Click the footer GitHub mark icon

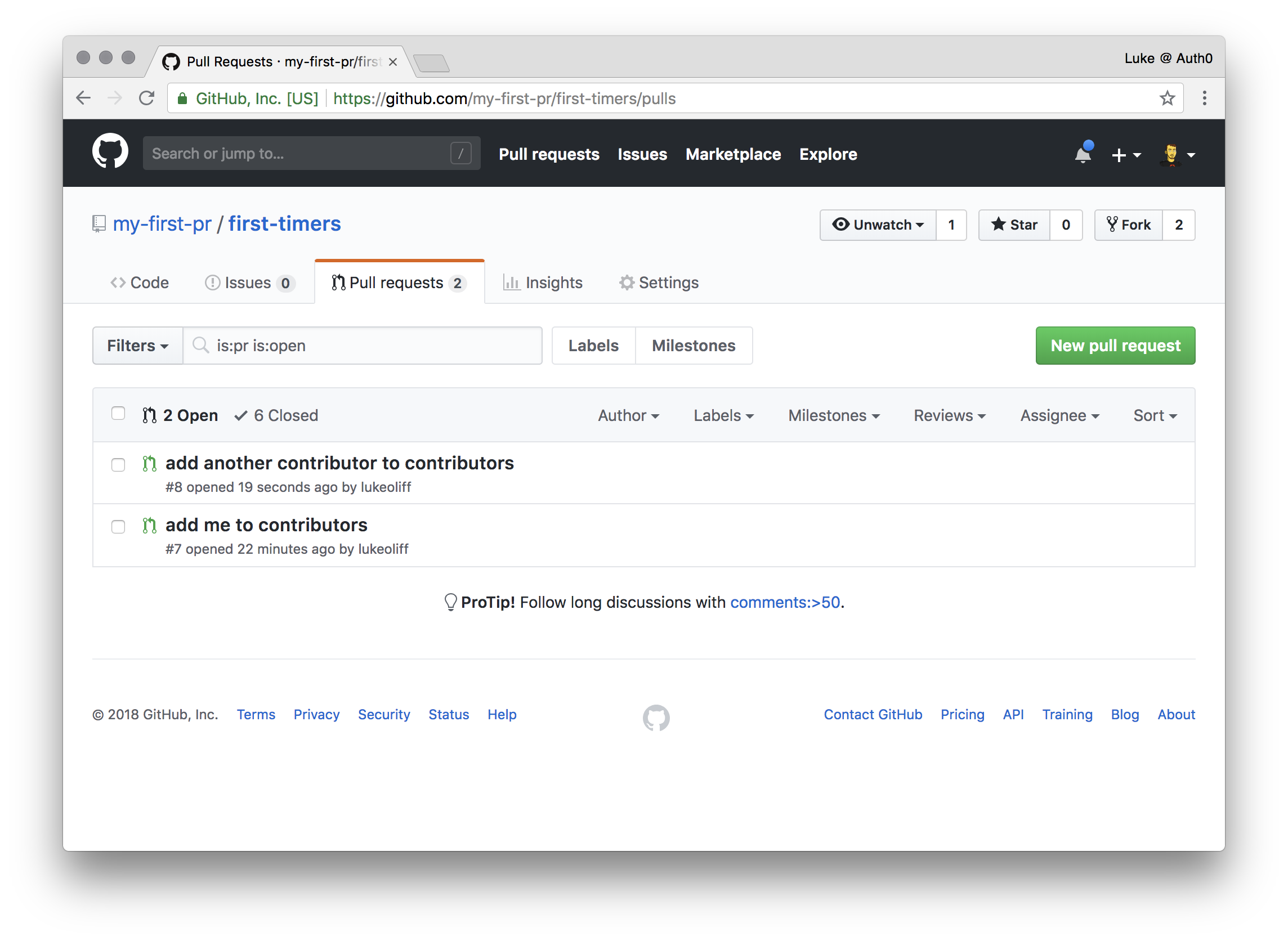coord(656,717)
